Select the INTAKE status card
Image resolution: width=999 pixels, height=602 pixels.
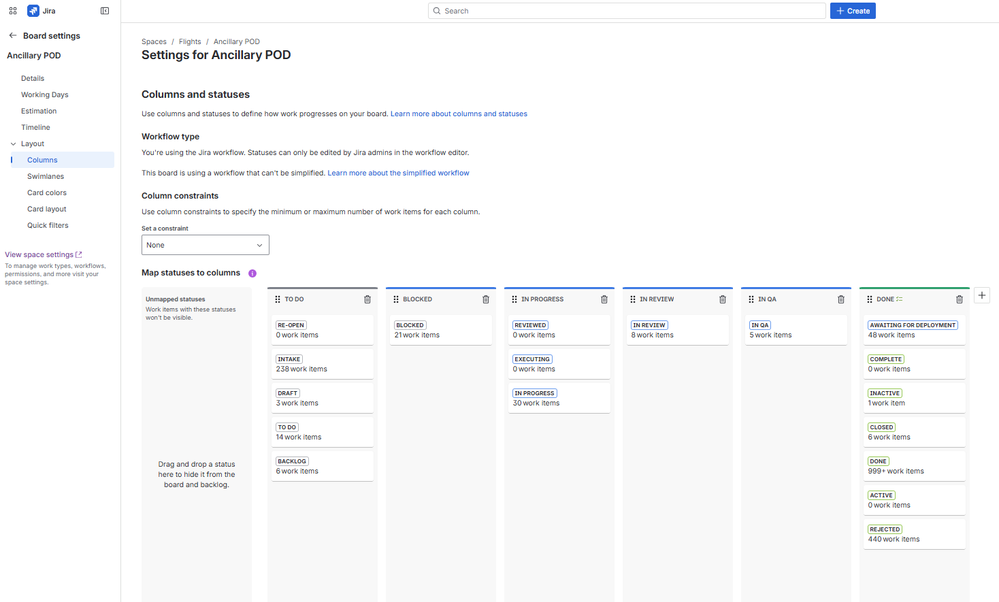pyautogui.click(x=322, y=364)
